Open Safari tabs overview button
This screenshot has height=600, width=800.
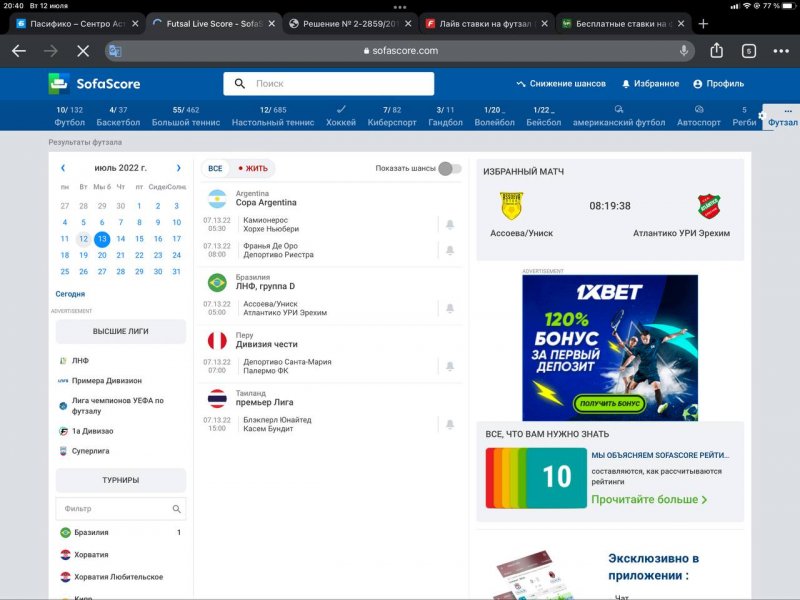point(749,50)
